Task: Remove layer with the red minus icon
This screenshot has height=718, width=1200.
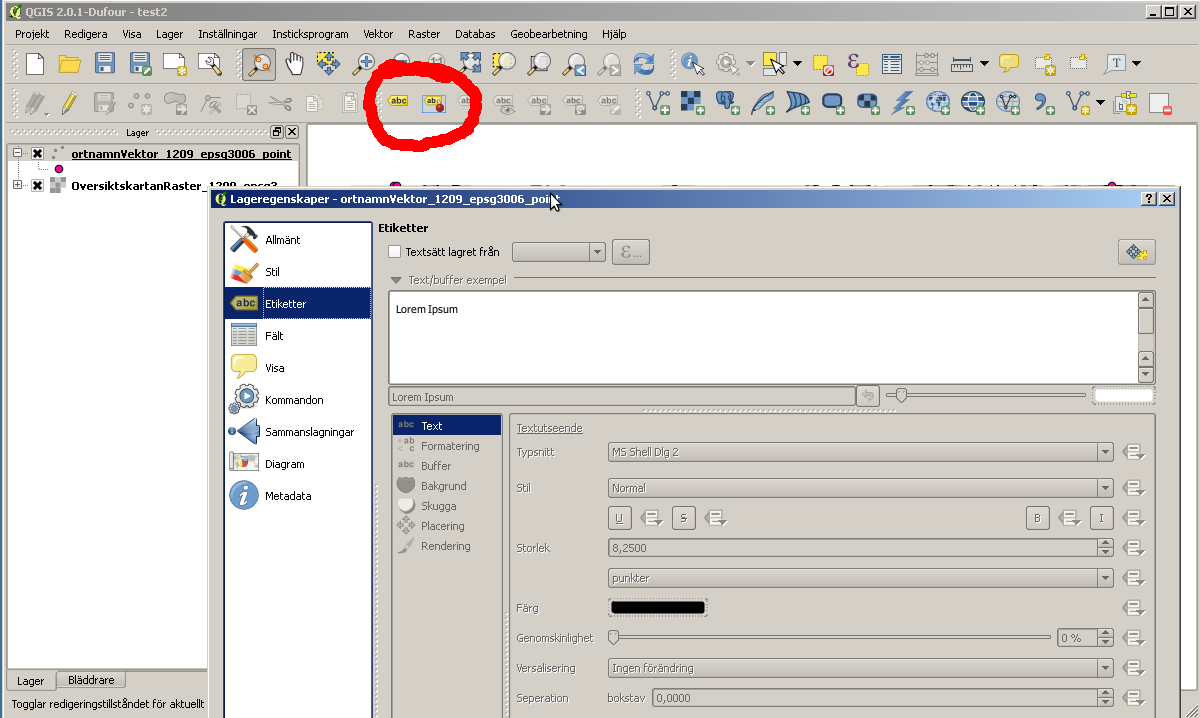Action: pos(1160,102)
